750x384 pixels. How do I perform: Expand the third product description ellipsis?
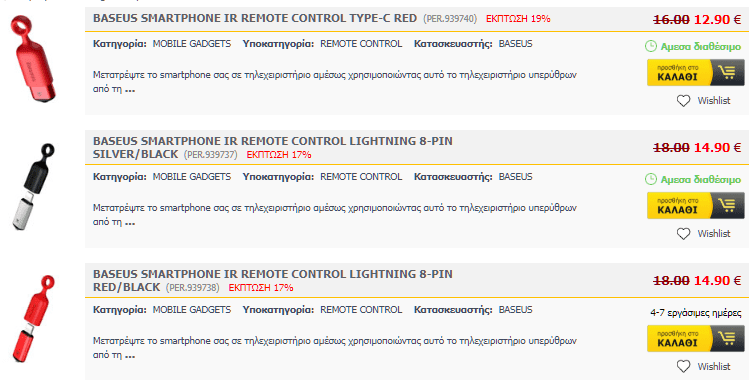[130, 356]
